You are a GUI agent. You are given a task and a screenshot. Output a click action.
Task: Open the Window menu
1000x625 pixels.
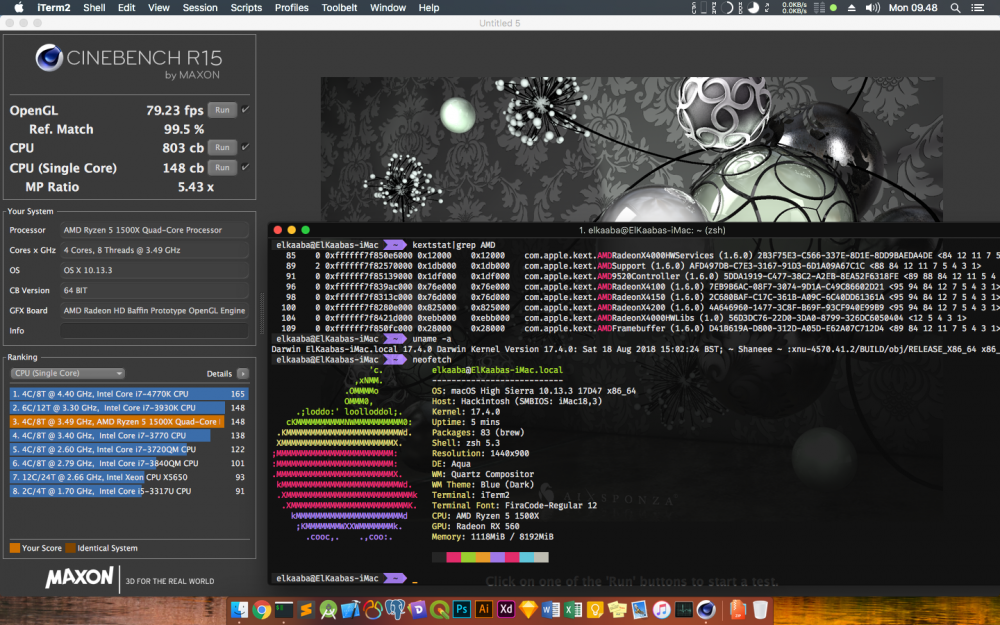pos(388,8)
